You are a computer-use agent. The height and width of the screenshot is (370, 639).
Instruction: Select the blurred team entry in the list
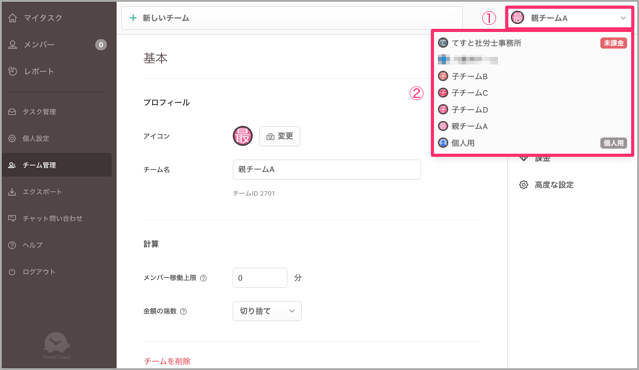coord(532,60)
